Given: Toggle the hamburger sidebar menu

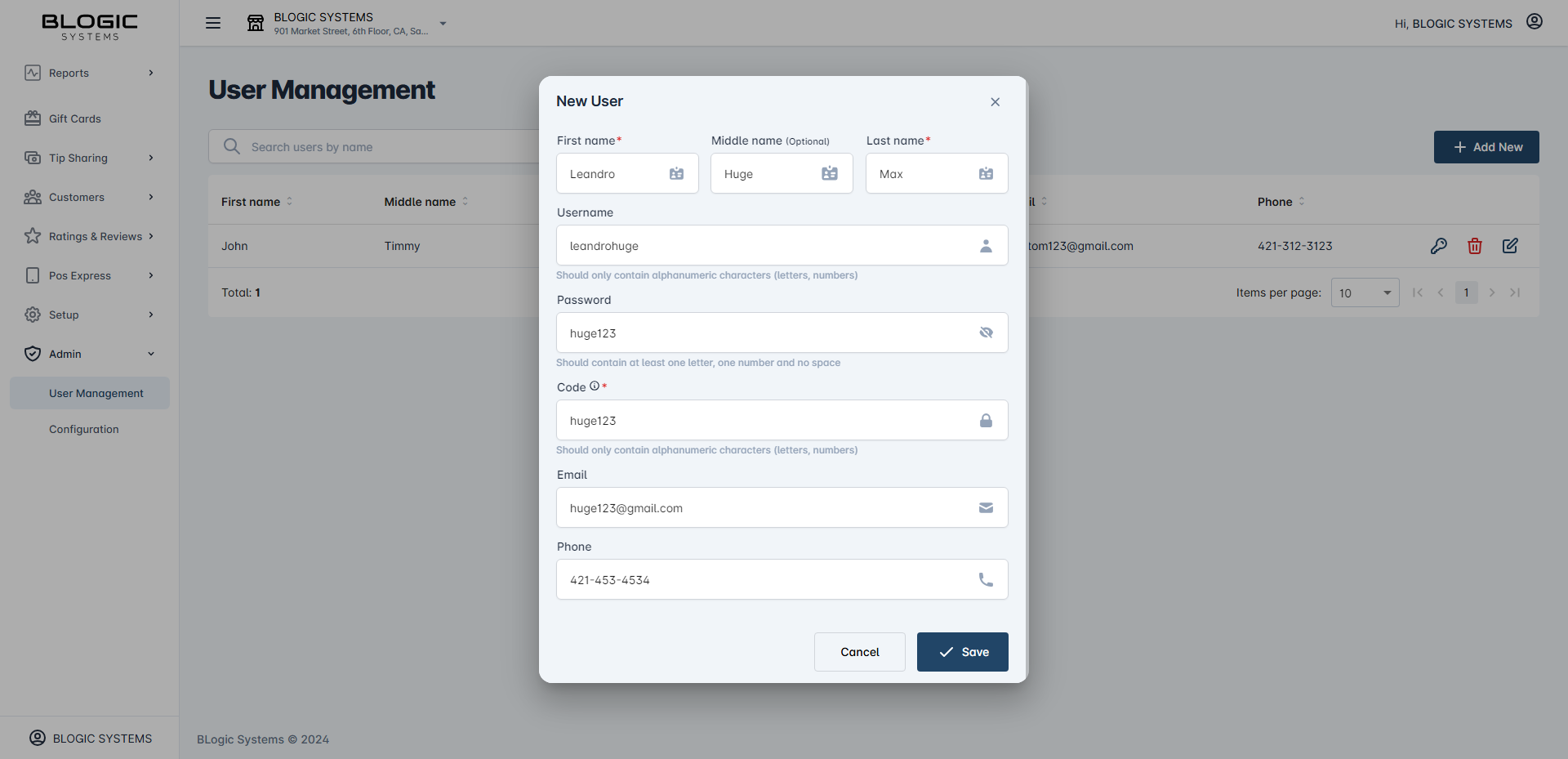Looking at the screenshot, I should 213,23.
